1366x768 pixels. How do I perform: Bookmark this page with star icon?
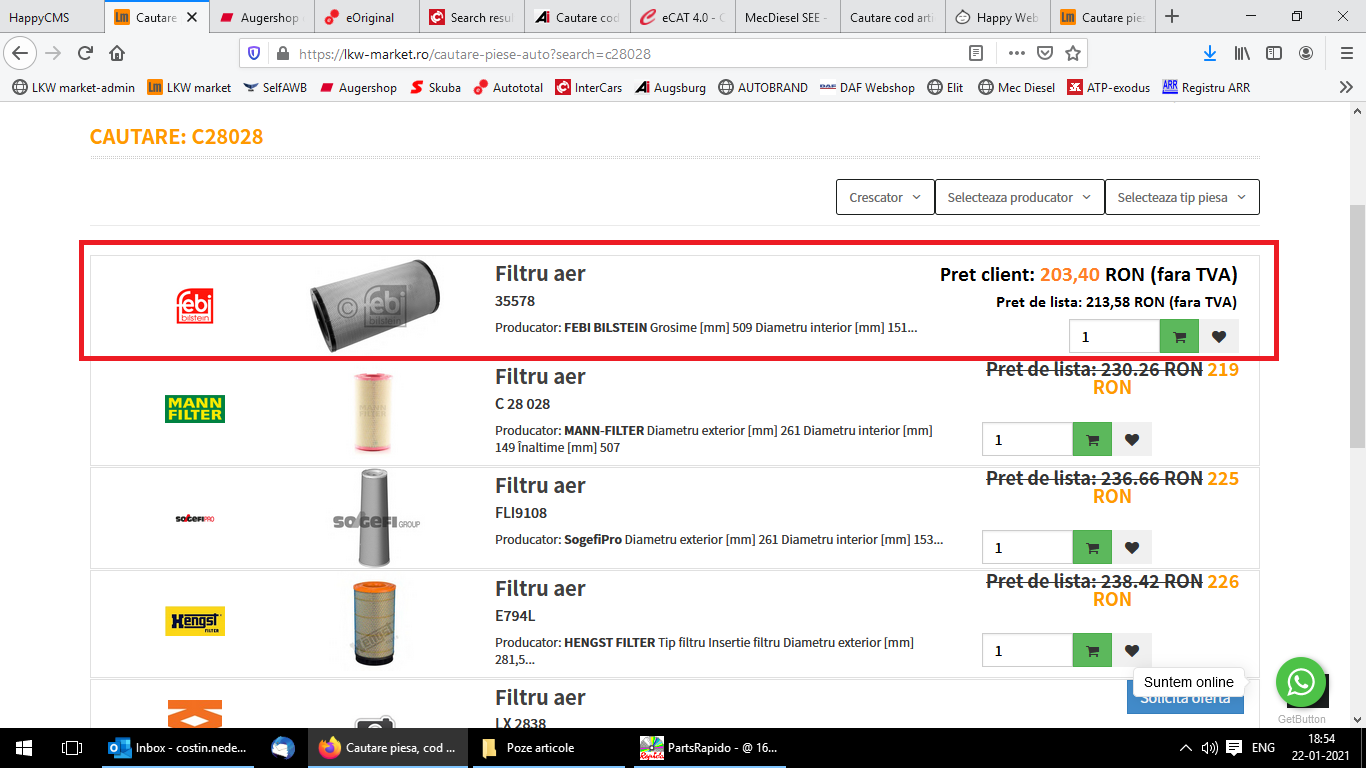point(1073,53)
